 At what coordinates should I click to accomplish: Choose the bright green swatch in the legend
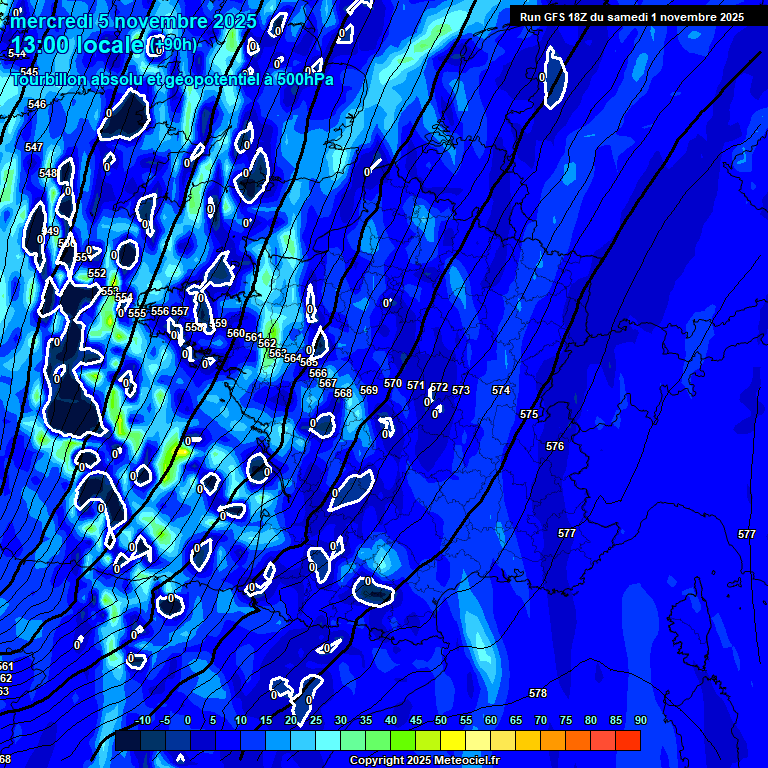[403, 741]
